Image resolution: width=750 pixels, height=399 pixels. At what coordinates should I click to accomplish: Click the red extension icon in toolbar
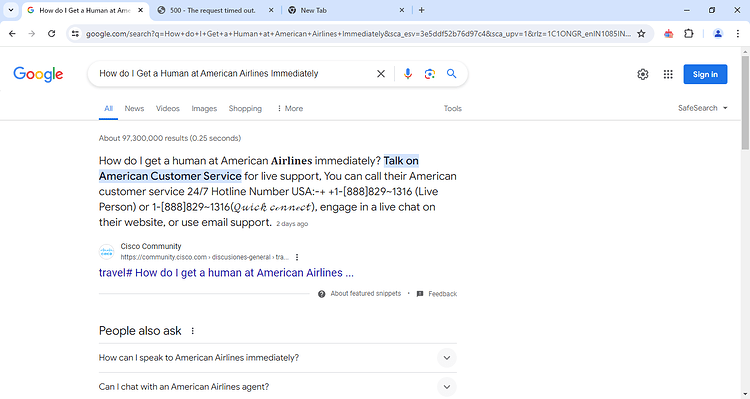tap(669, 33)
